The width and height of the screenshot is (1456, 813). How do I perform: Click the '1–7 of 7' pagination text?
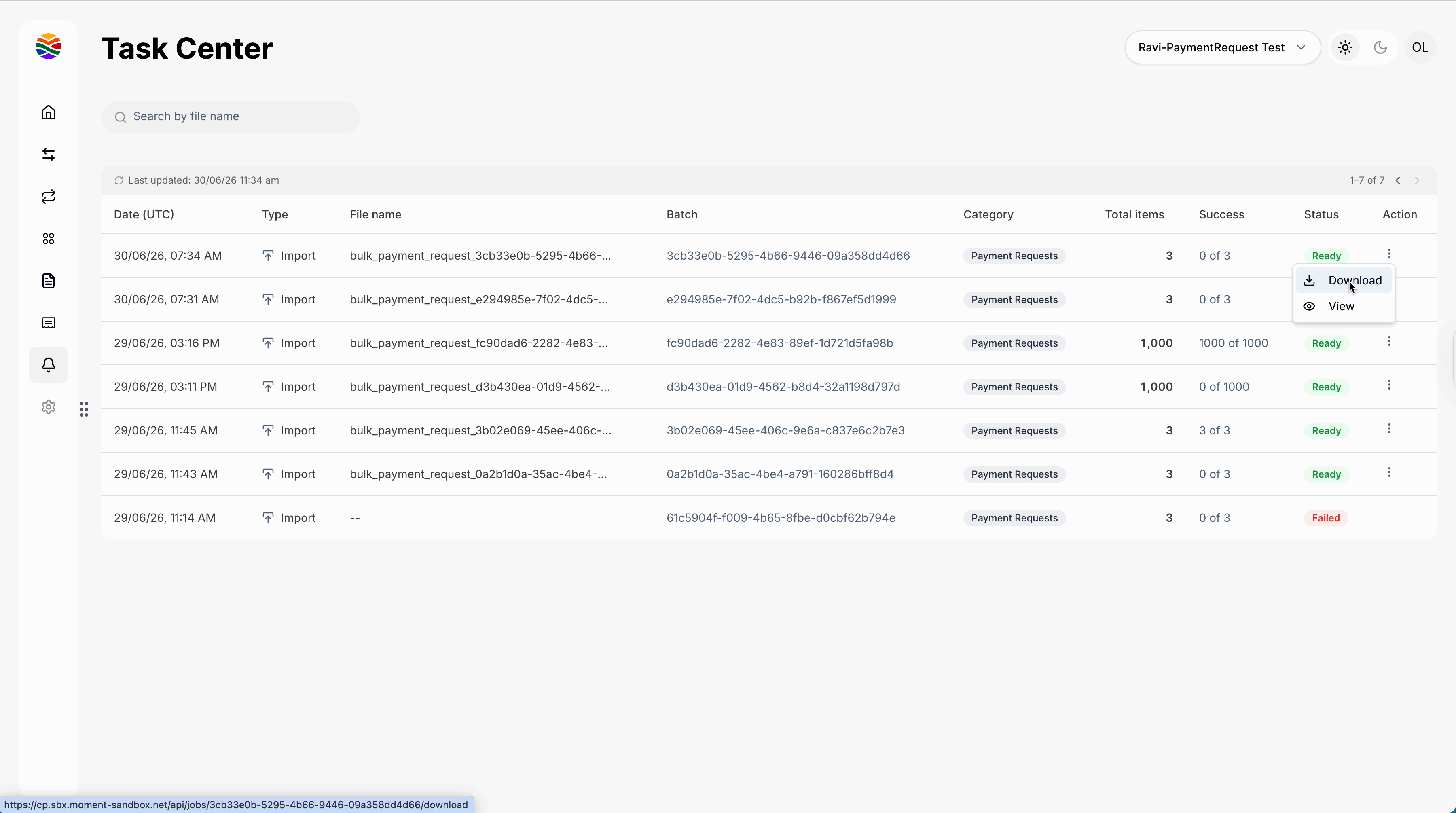point(1367,180)
